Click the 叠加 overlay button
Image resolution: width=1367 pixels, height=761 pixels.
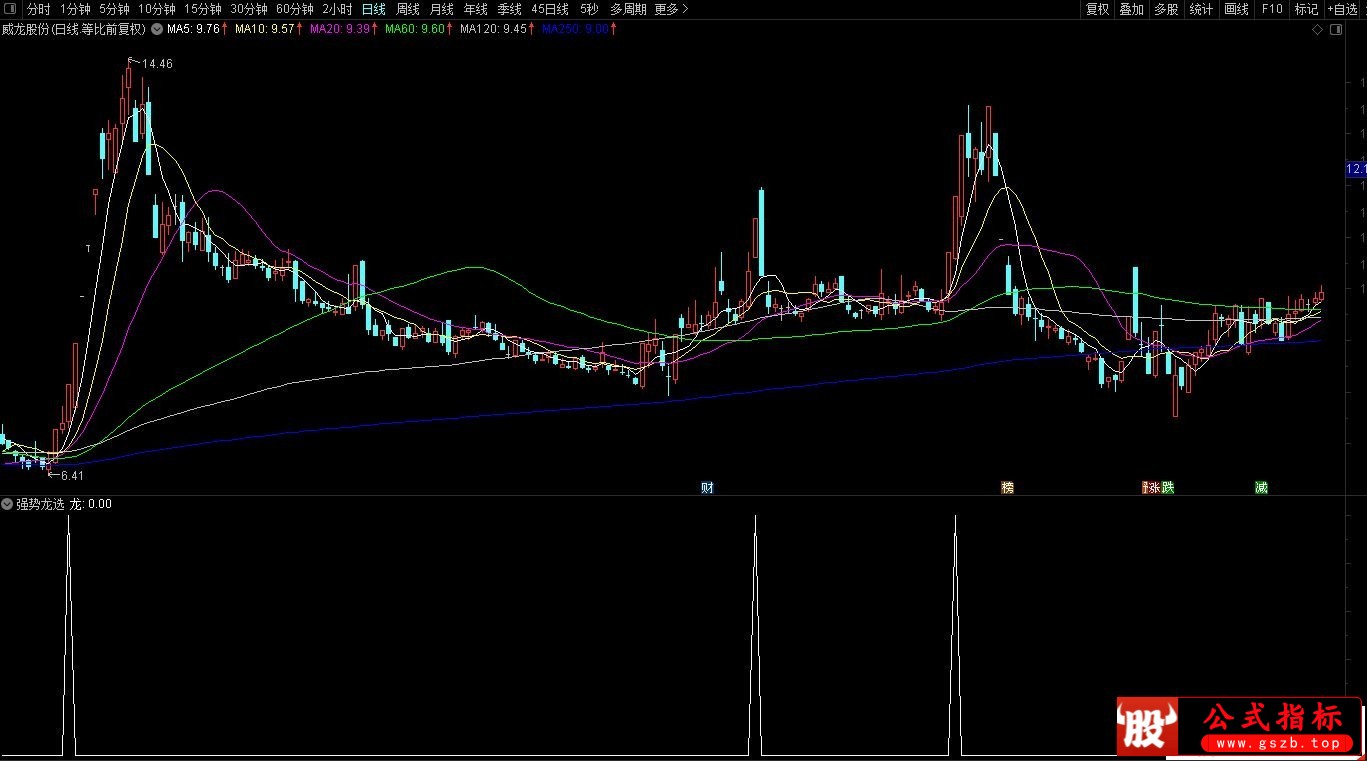(x=1131, y=9)
